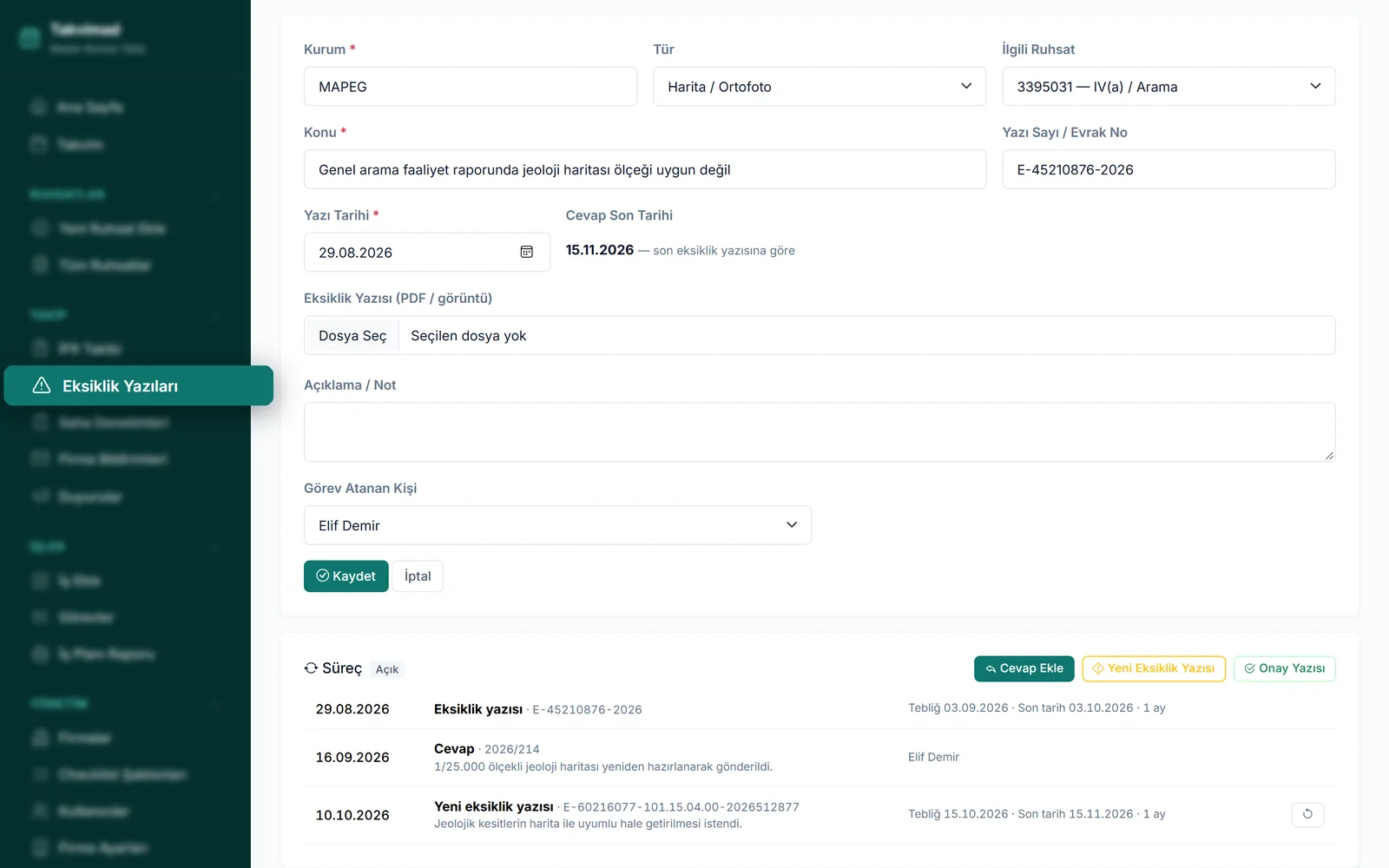Click the Yeni eksiklik yazısı entry title
This screenshot has width=1389, height=868.
pyautogui.click(x=494, y=806)
